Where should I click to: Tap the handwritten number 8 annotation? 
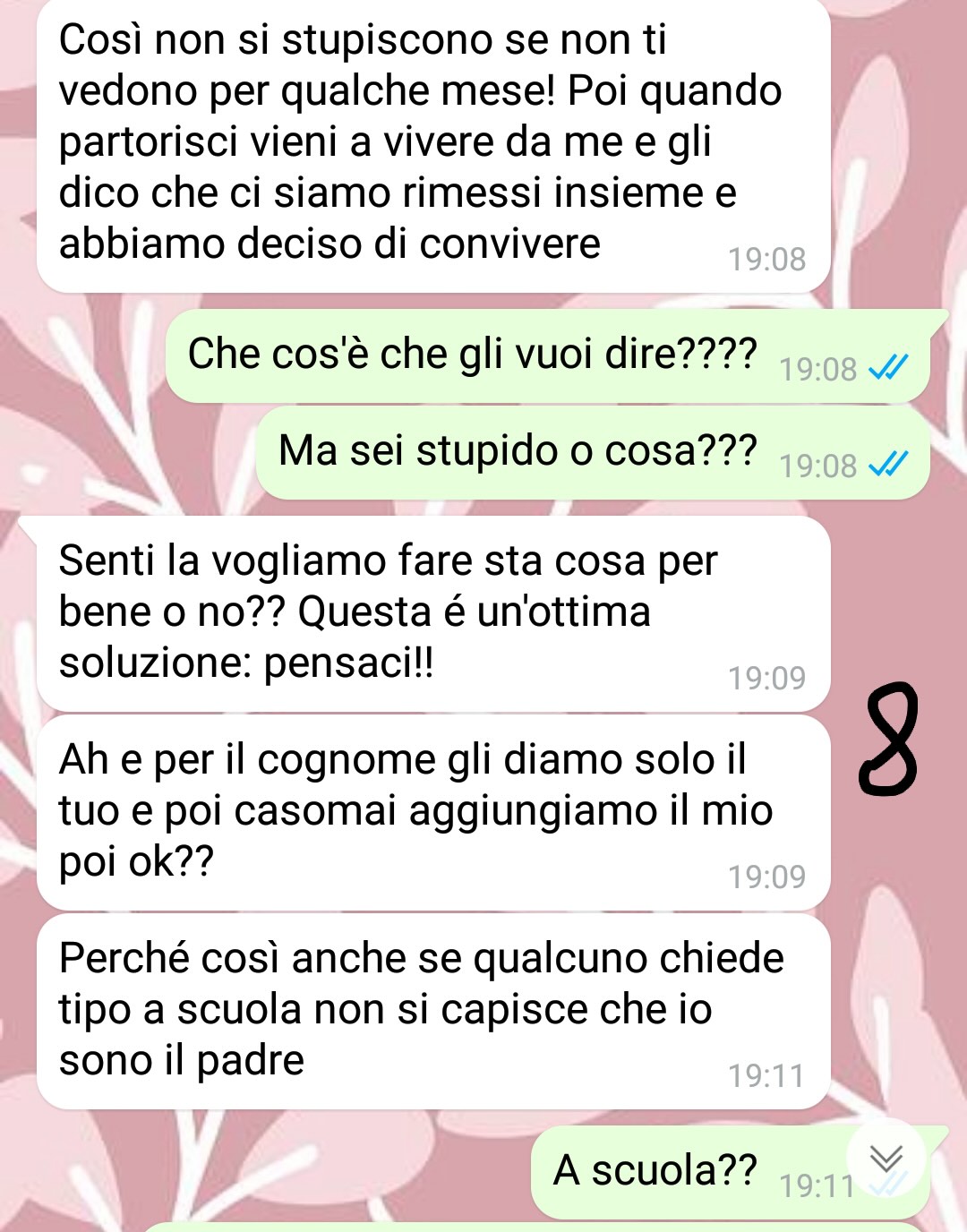pyautogui.click(x=889, y=739)
